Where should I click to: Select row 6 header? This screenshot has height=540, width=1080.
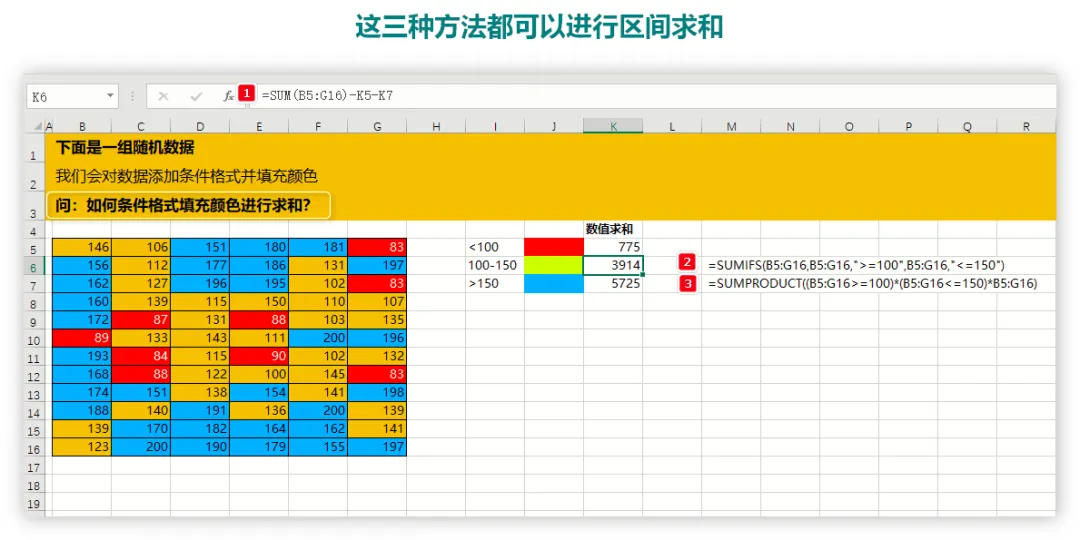click(x=33, y=265)
